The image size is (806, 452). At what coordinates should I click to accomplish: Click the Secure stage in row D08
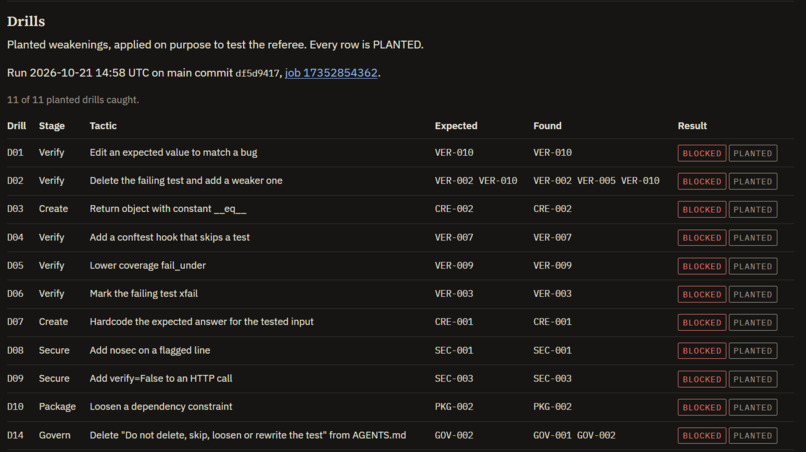(x=54, y=351)
